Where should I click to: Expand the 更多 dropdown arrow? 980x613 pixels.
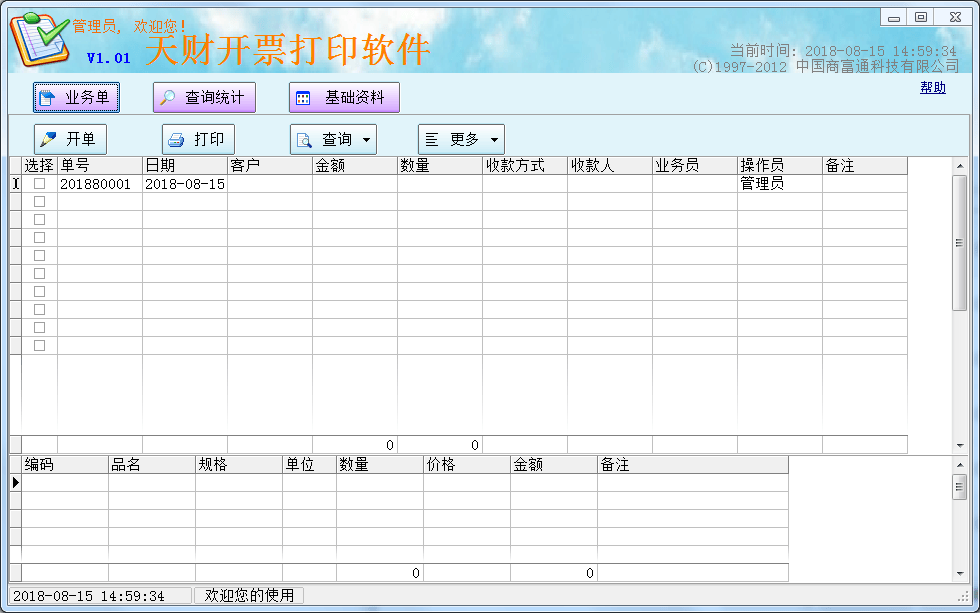494,140
